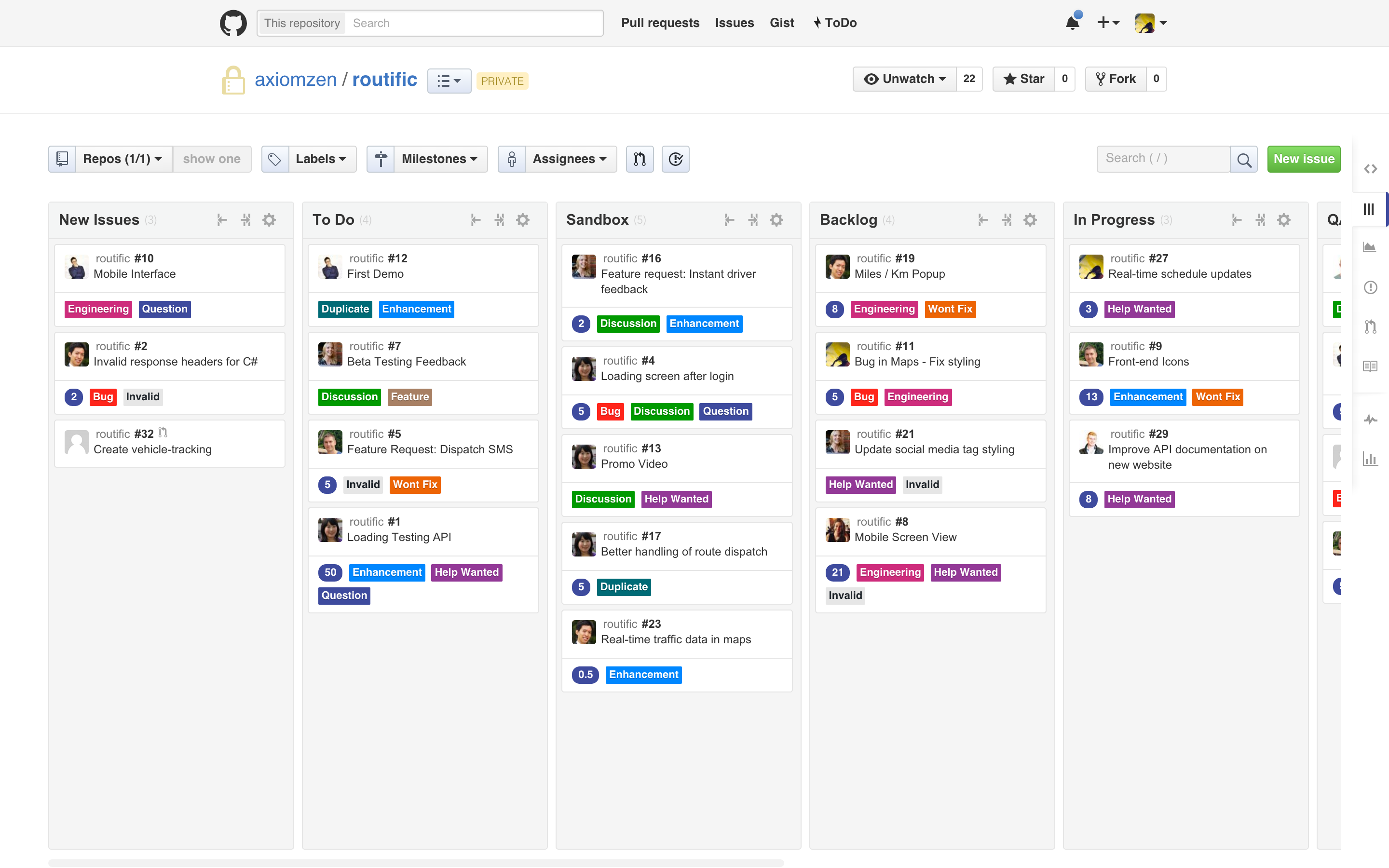Image resolution: width=1389 pixels, height=868 pixels.
Task: Click the Engineering label on issue #10
Action: pos(98,309)
